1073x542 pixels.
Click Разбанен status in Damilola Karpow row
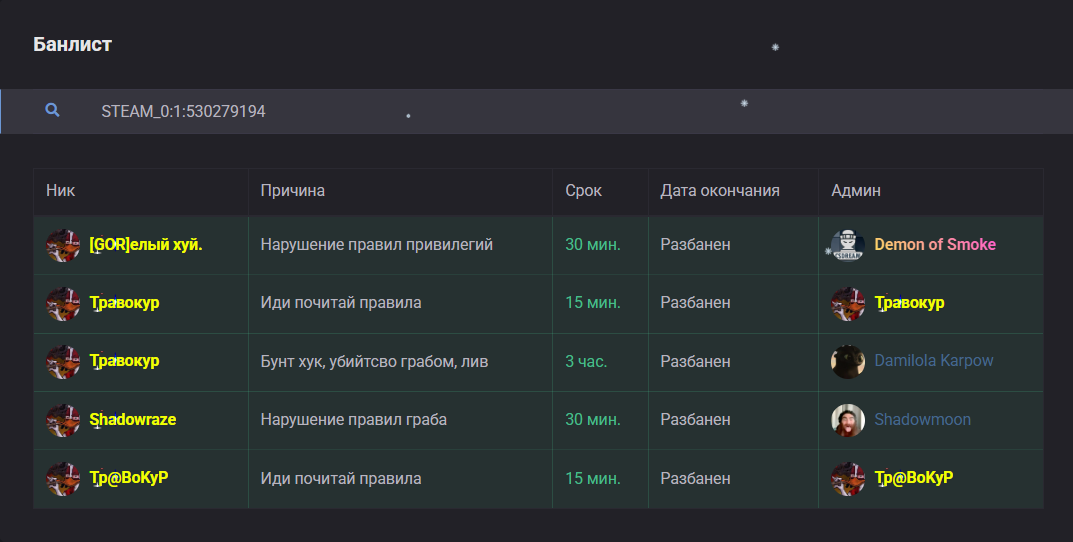coord(695,361)
